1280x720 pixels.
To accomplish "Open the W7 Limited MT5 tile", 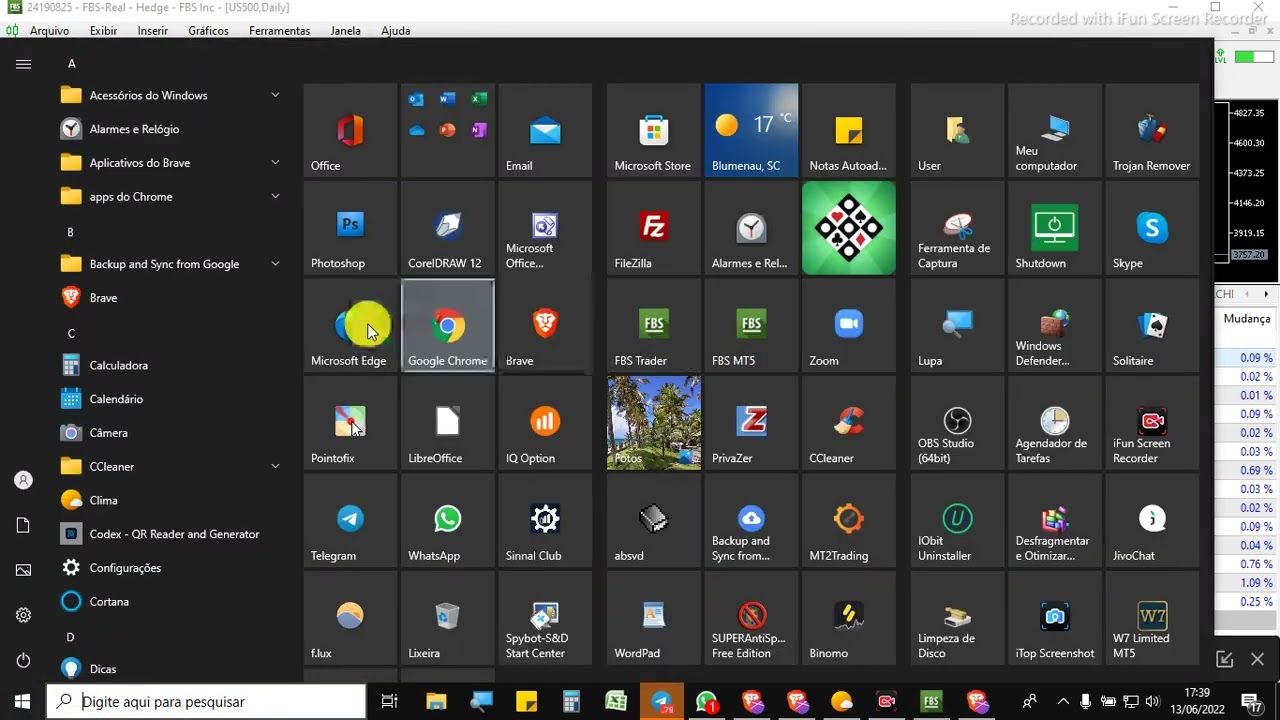I will click(1152, 618).
